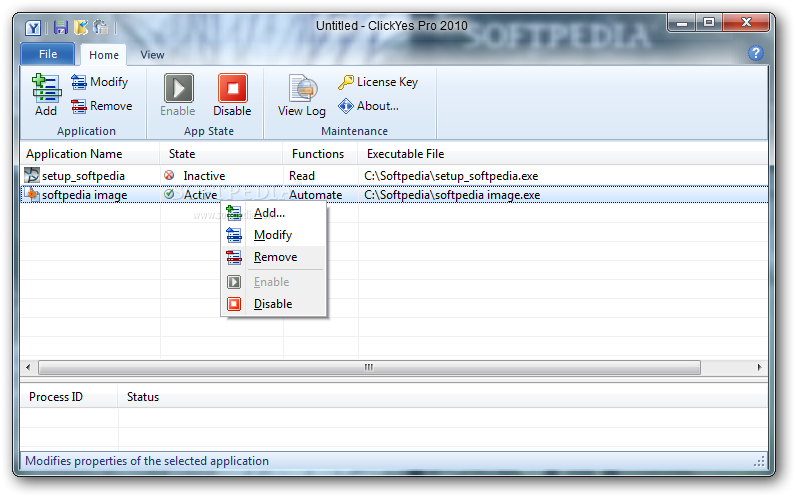Choose Remove from the context menu
The height and width of the screenshot is (497, 796).
coord(274,257)
